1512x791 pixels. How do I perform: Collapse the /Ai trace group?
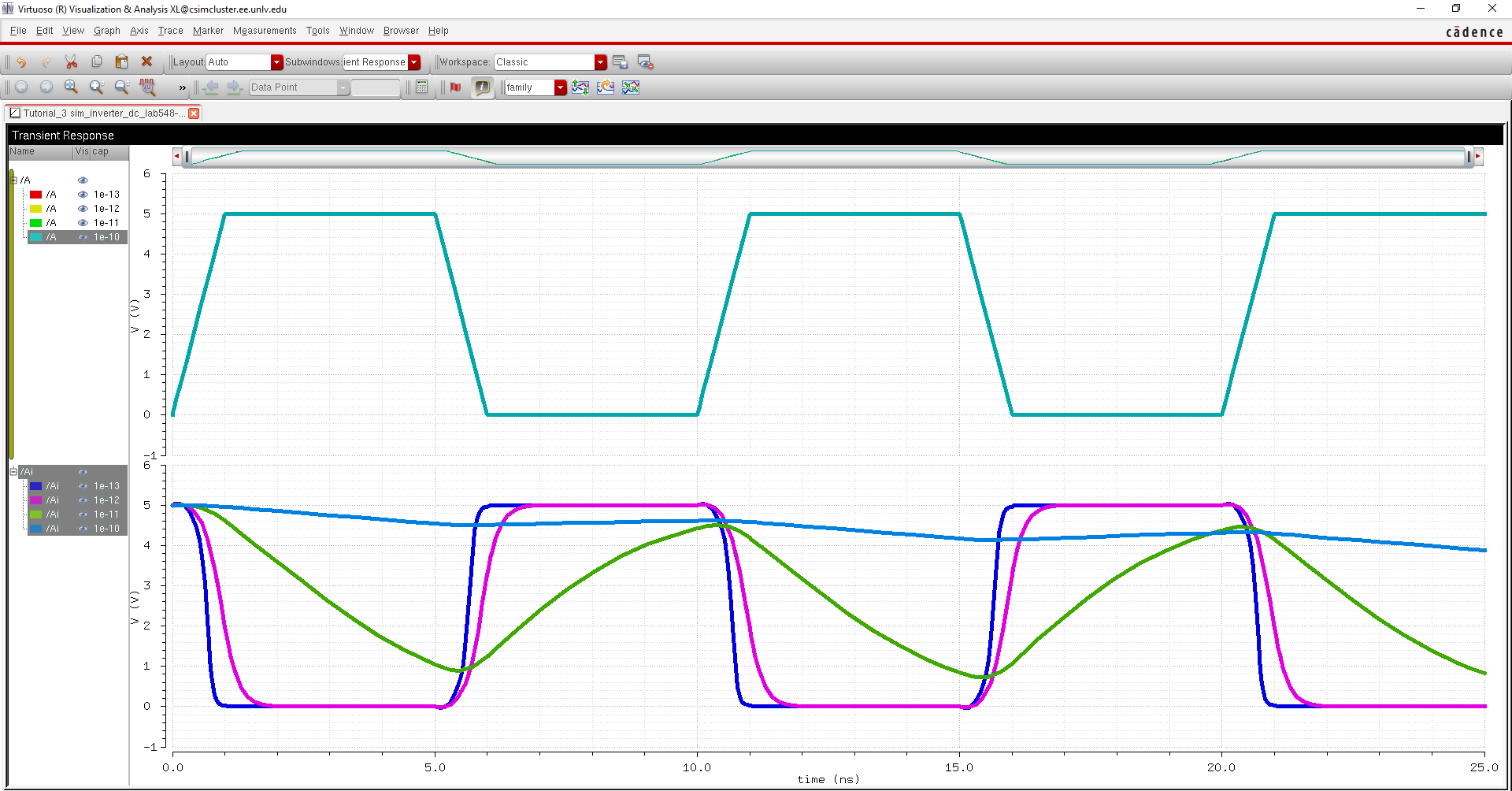click(x=13, y=472)
